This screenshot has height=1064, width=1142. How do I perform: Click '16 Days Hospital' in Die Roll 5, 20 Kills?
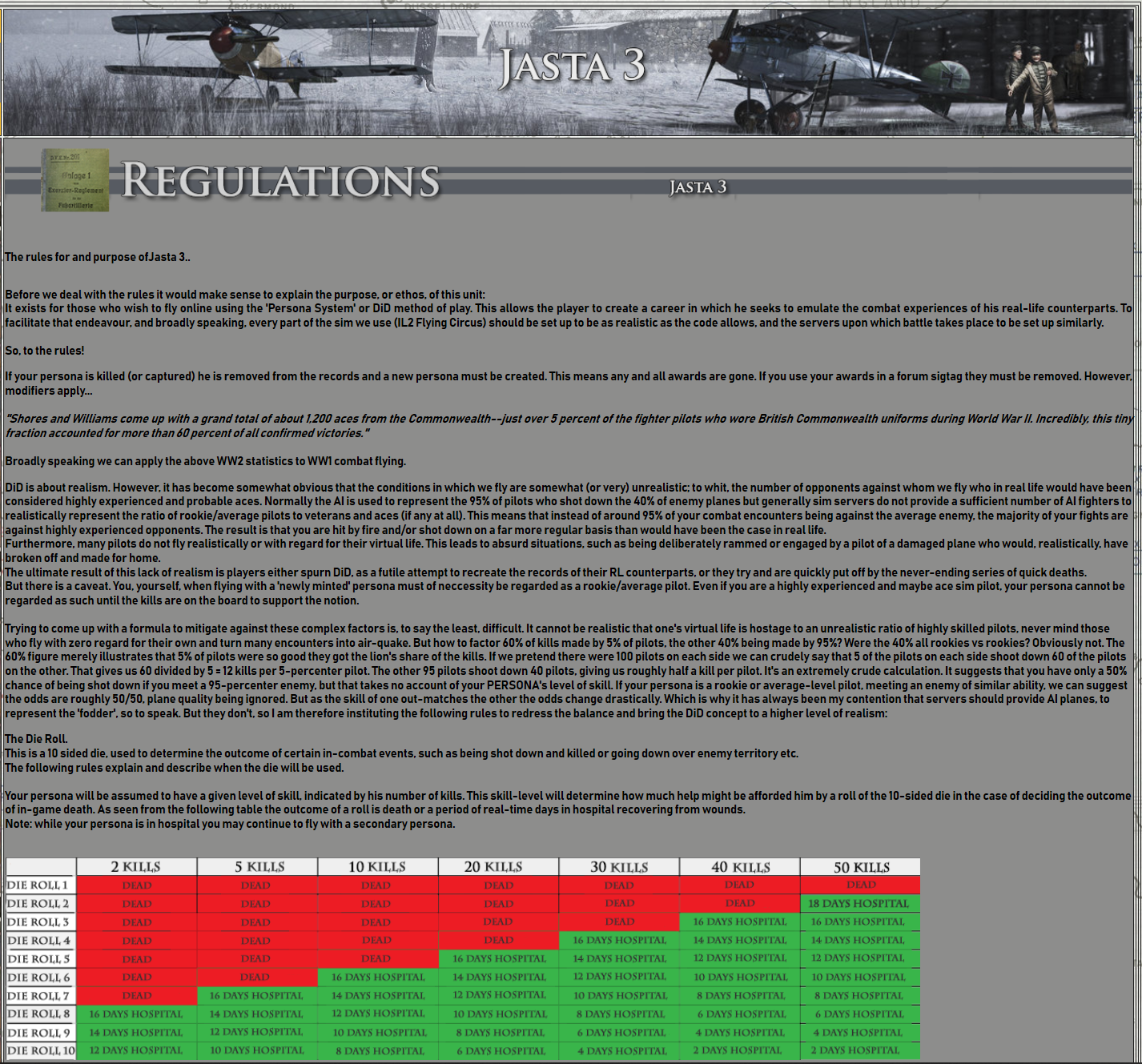pos(499,958)
